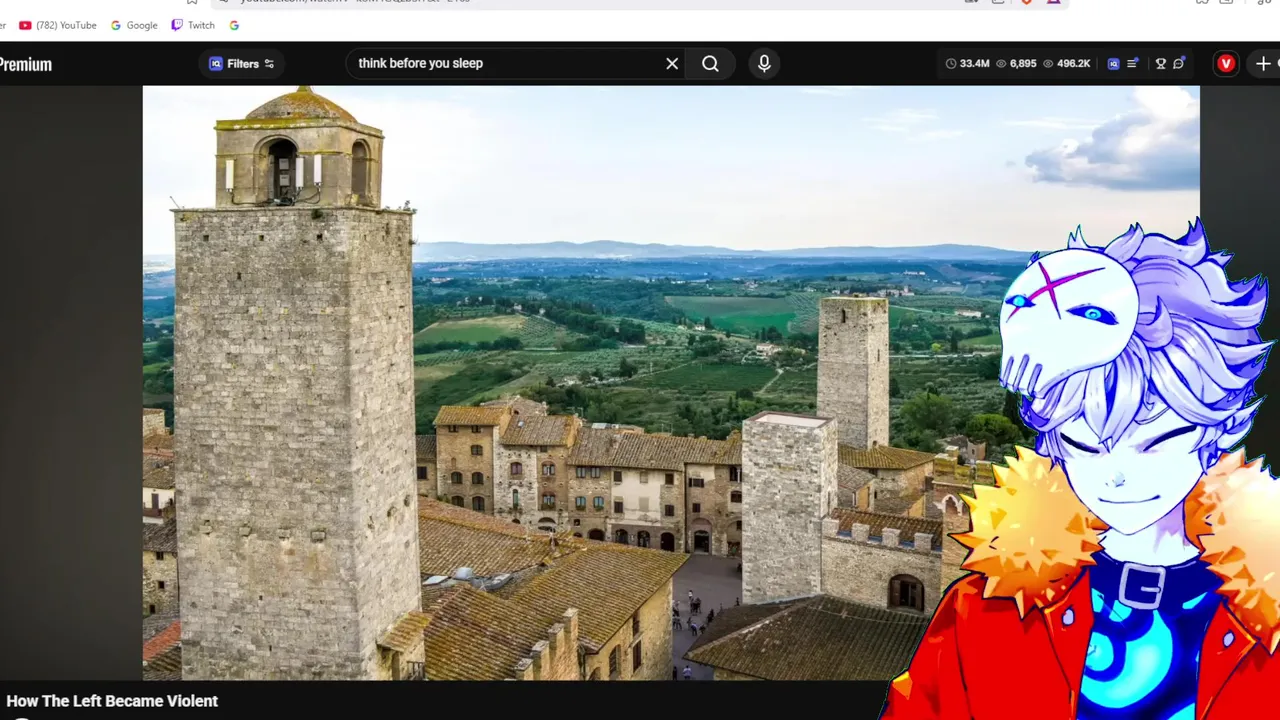Start voice search with the microphone

click(764, 64)
